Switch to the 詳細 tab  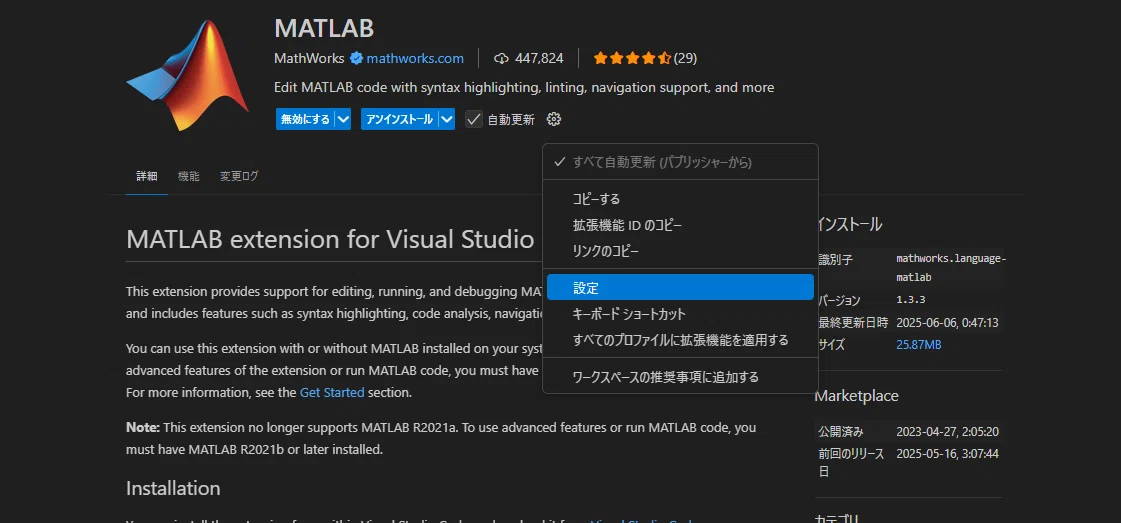pyautogui.click(x=147, y=176)
